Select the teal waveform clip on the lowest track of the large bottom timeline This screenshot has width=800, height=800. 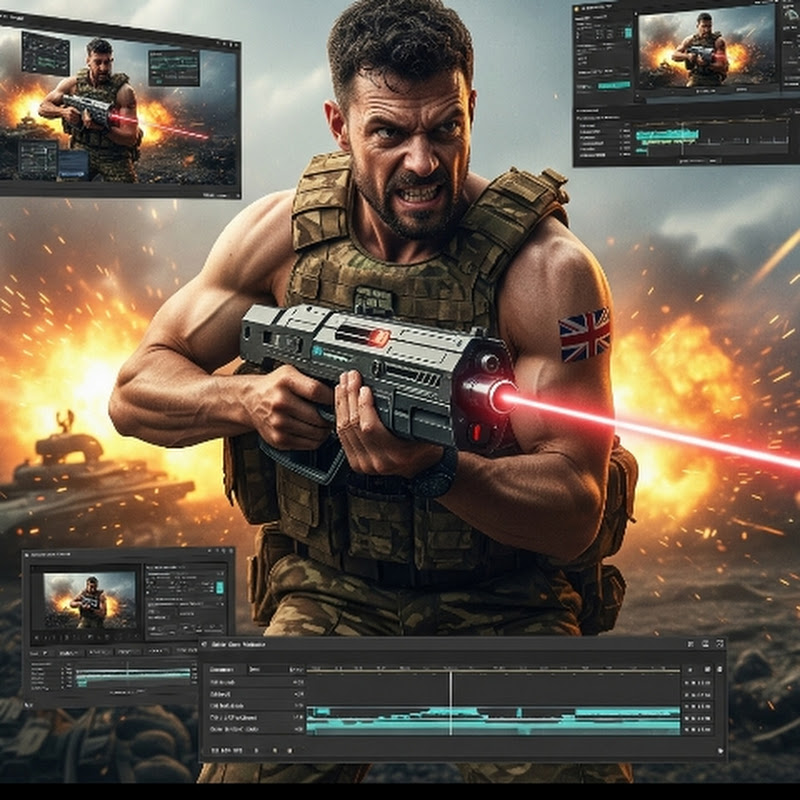(x=493, y=728)
